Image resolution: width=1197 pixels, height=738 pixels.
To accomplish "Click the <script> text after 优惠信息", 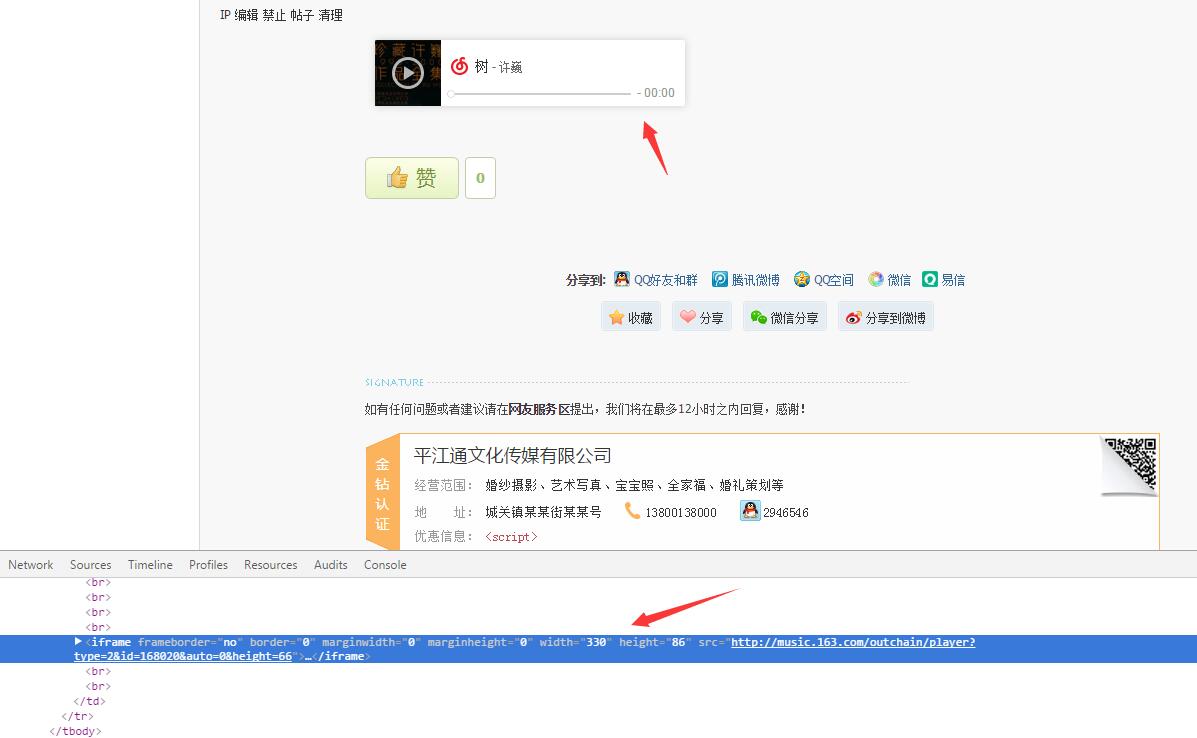I will (x=511, y=537).
